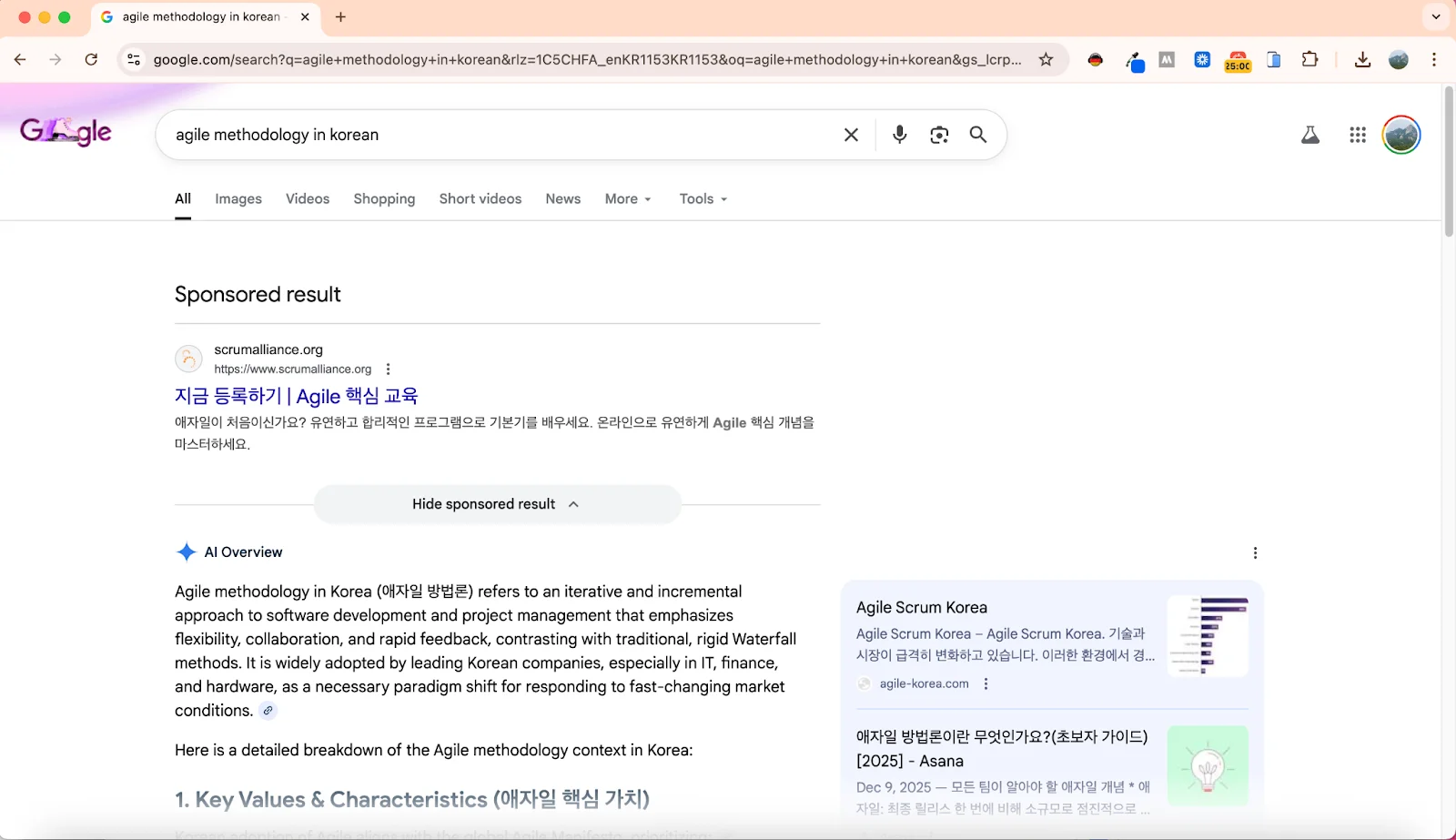1456x840 pixels.
Task: Open the Downloads icon in toolbar
Action: 1362,59
